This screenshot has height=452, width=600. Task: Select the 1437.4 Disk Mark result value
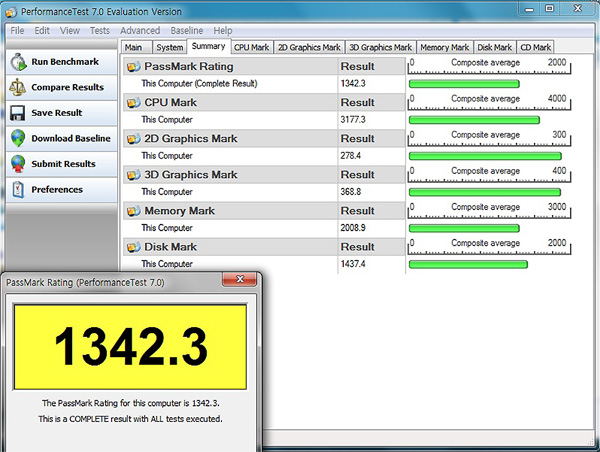tap(353, 264)
